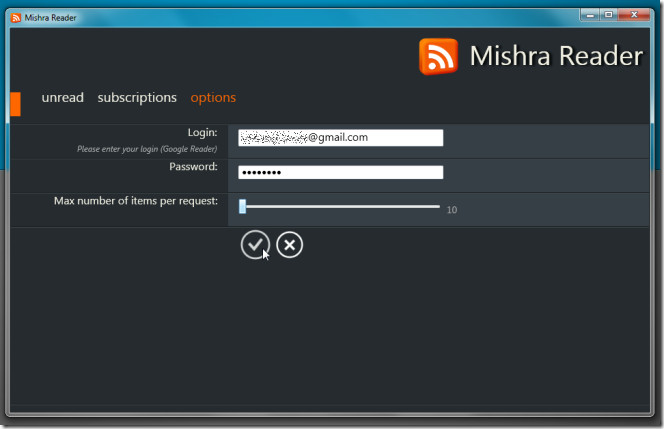Screen dimensions: 664x429
Task: Click the "Mishra Reader" header title
Action: 556,56
